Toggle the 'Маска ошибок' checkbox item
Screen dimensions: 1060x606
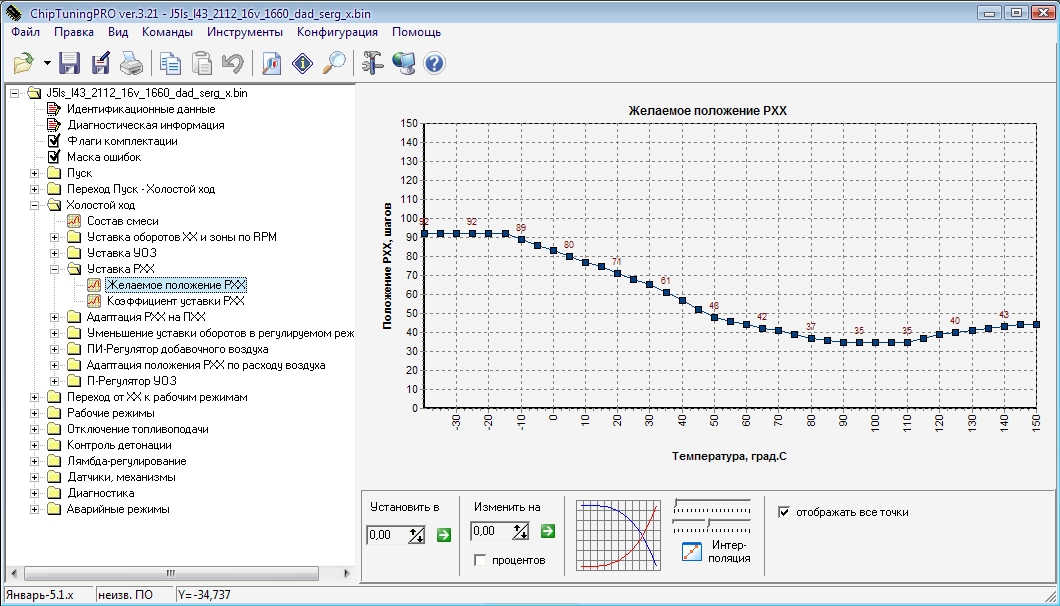tap(55, 157)
